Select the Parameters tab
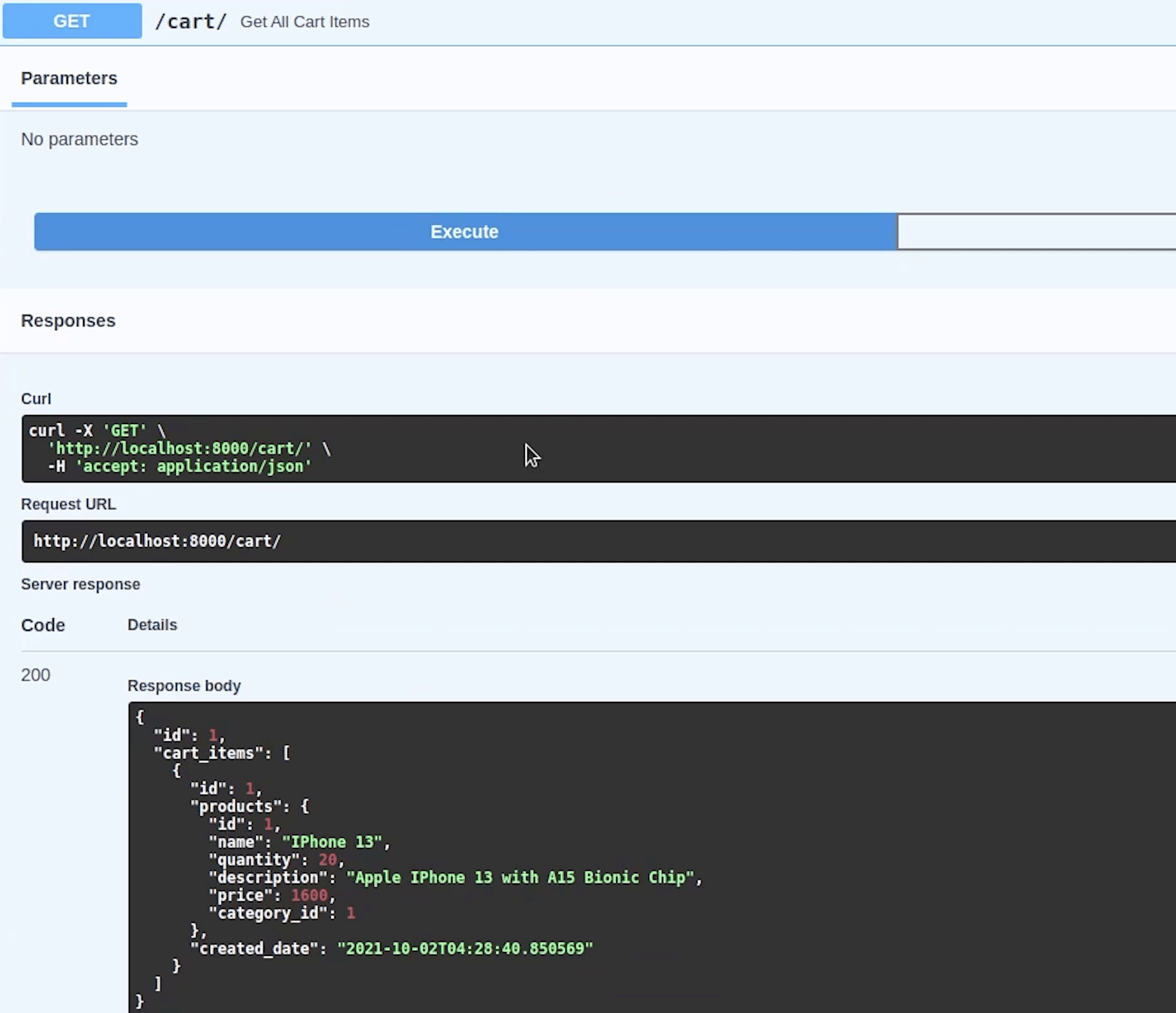 pyautogui.click(x=69, y=79)
